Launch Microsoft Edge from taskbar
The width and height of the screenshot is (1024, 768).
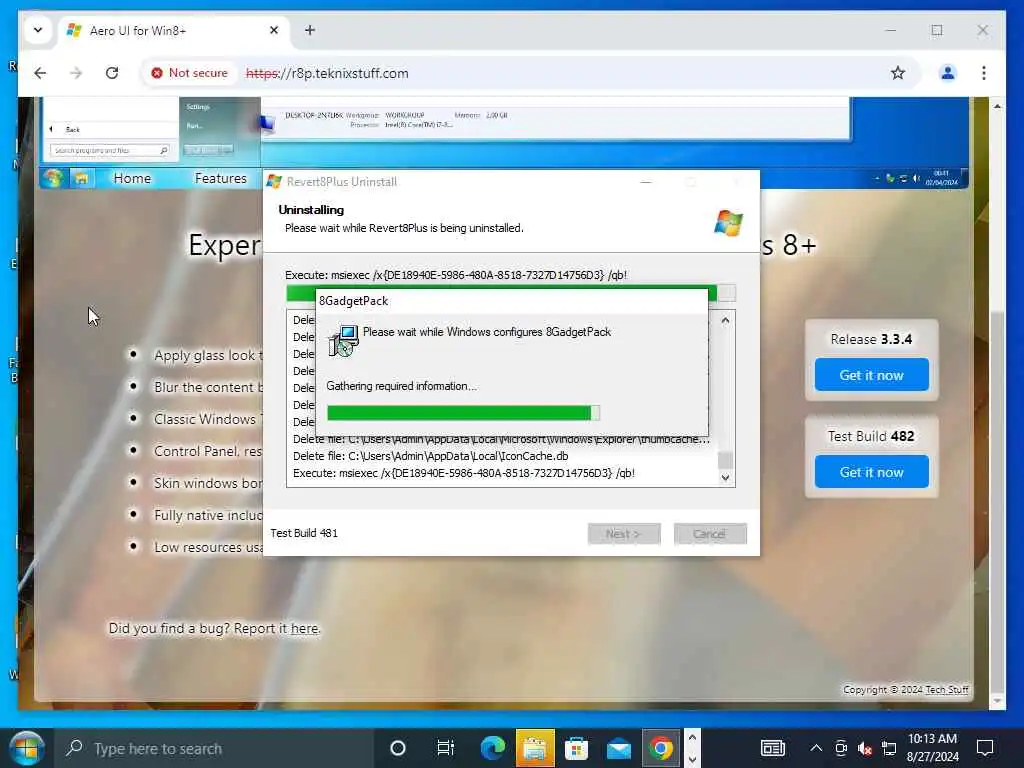click(492, 748)
